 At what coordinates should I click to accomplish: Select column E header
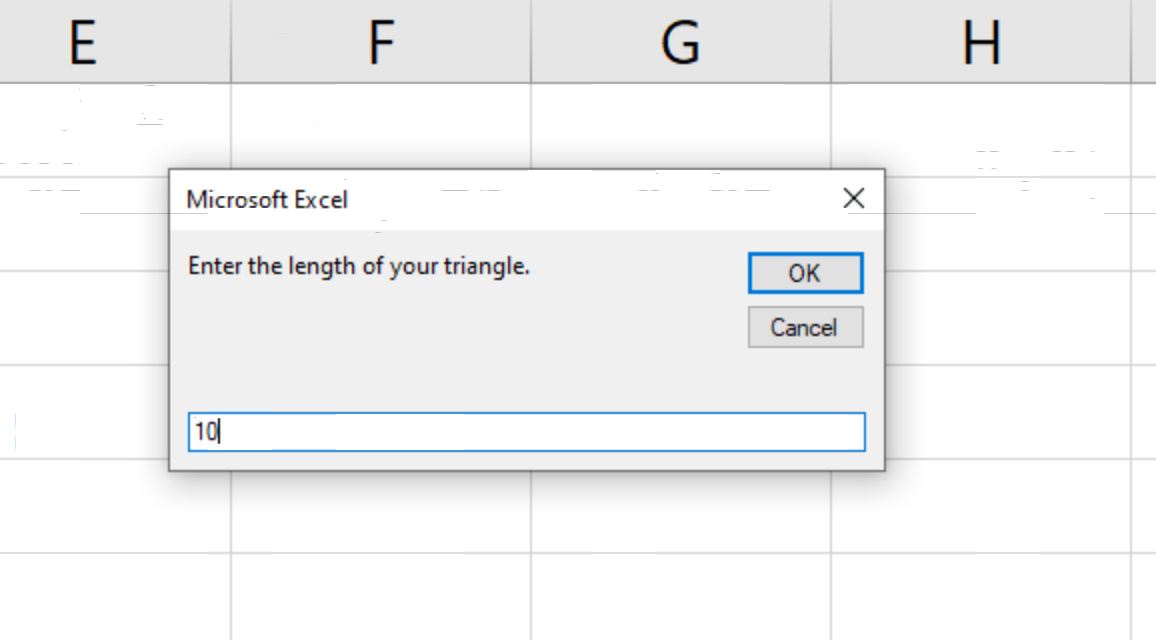(x=84, y=40)
